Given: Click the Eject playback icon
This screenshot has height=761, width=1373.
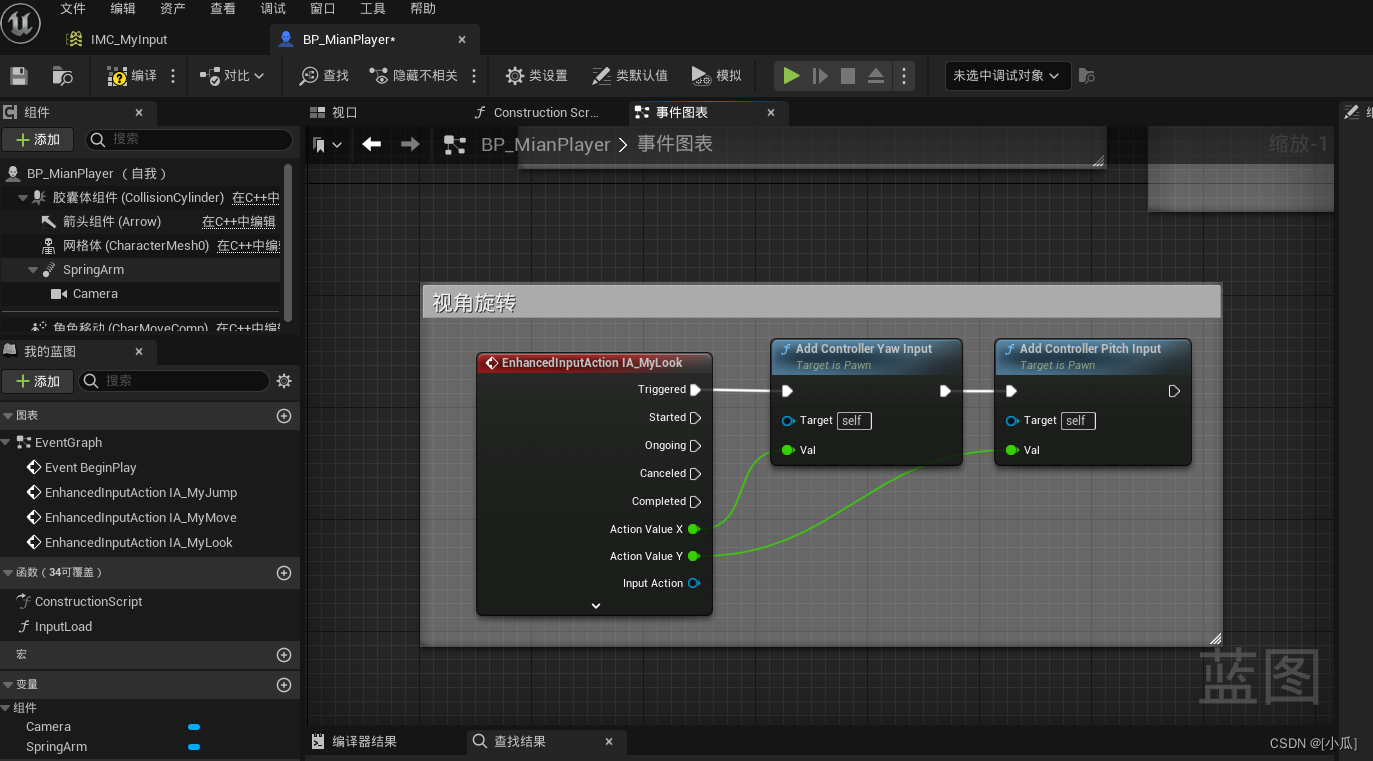Looking at the screenshot, I should [875, 76].
